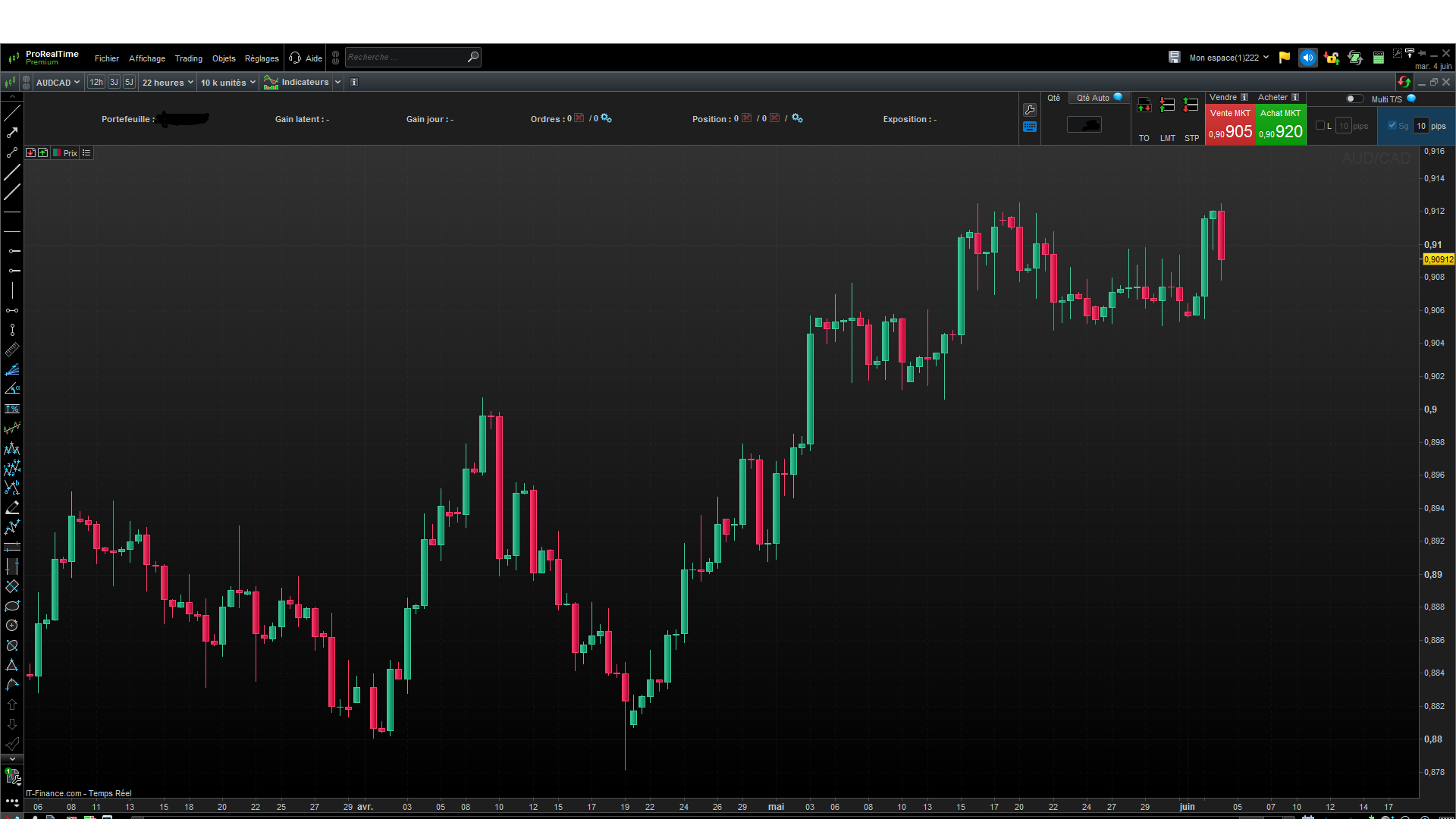
Task: Click the wrench settings icon in order panel
Action: [x=1029, y=110]
